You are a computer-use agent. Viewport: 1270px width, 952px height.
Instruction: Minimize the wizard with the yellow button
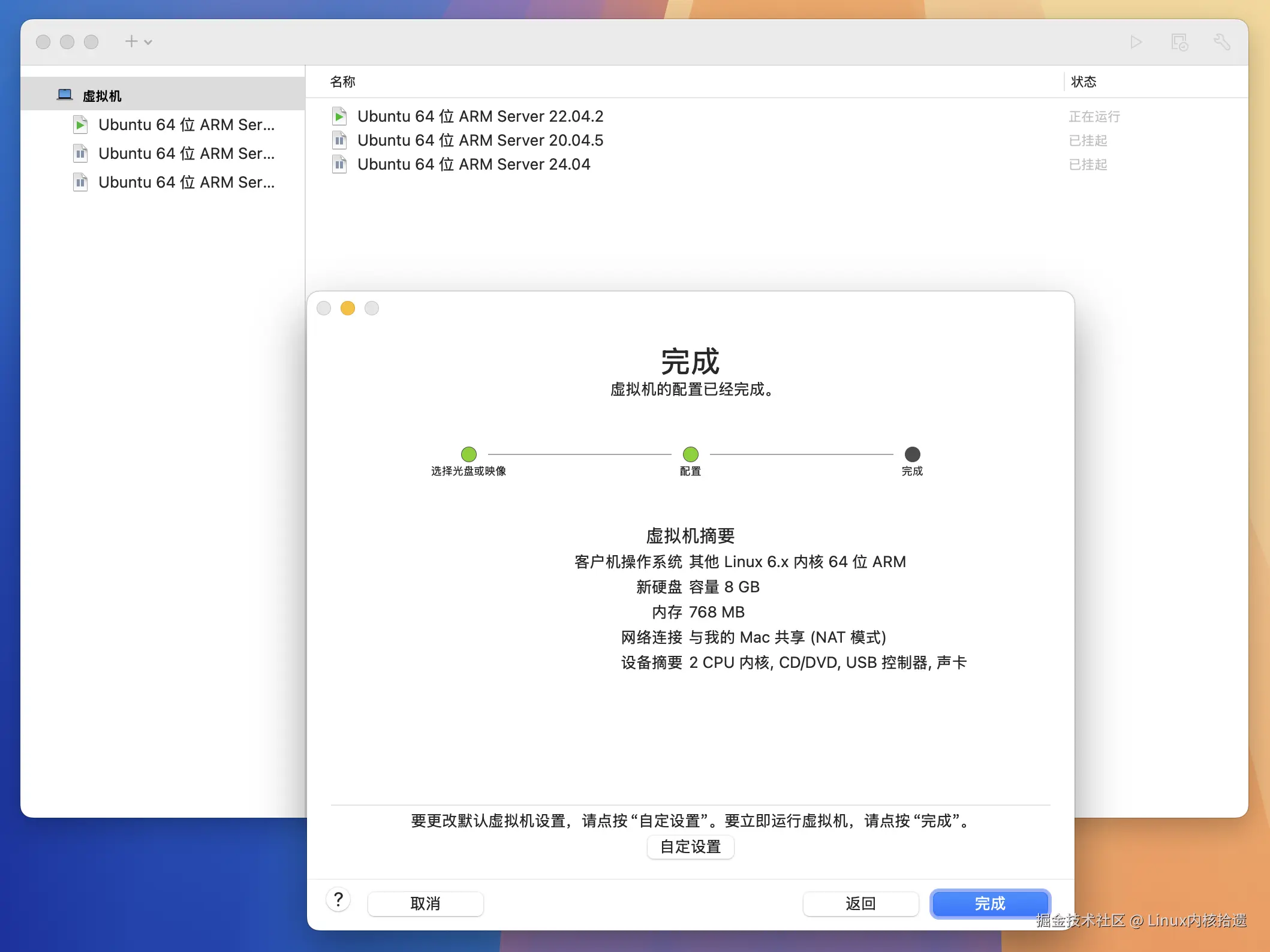pyautogui.click(x=348, y=308)
